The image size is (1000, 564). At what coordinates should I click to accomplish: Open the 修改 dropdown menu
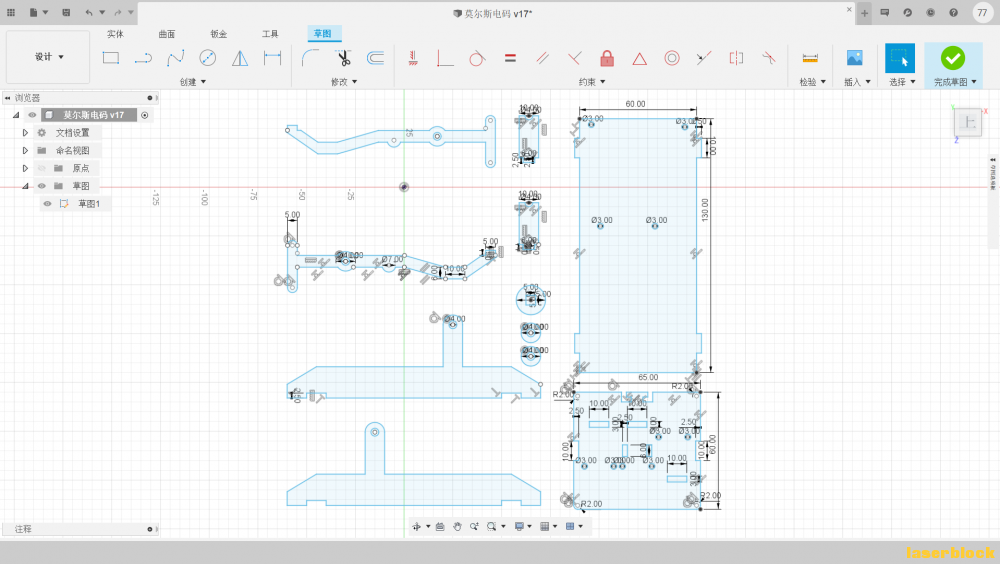click(344, 82)
